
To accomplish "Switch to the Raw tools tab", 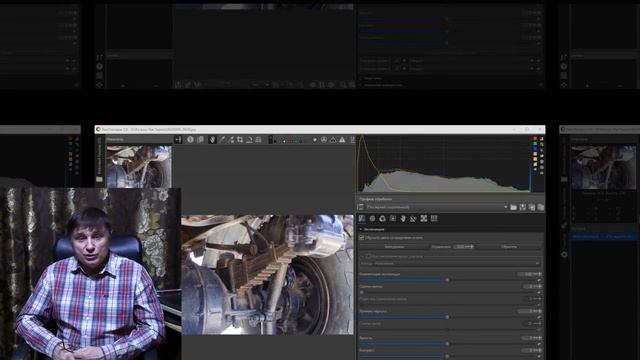I will [424, 219].
